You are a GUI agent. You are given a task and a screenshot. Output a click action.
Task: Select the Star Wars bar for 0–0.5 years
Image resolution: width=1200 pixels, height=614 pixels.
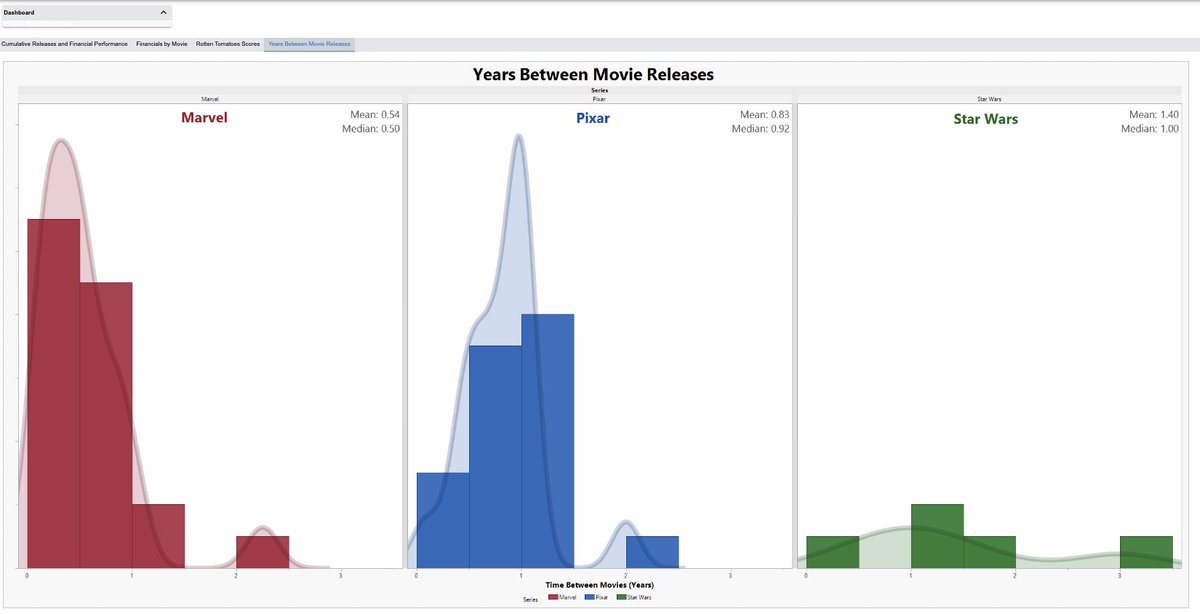[x=833, y=552]
